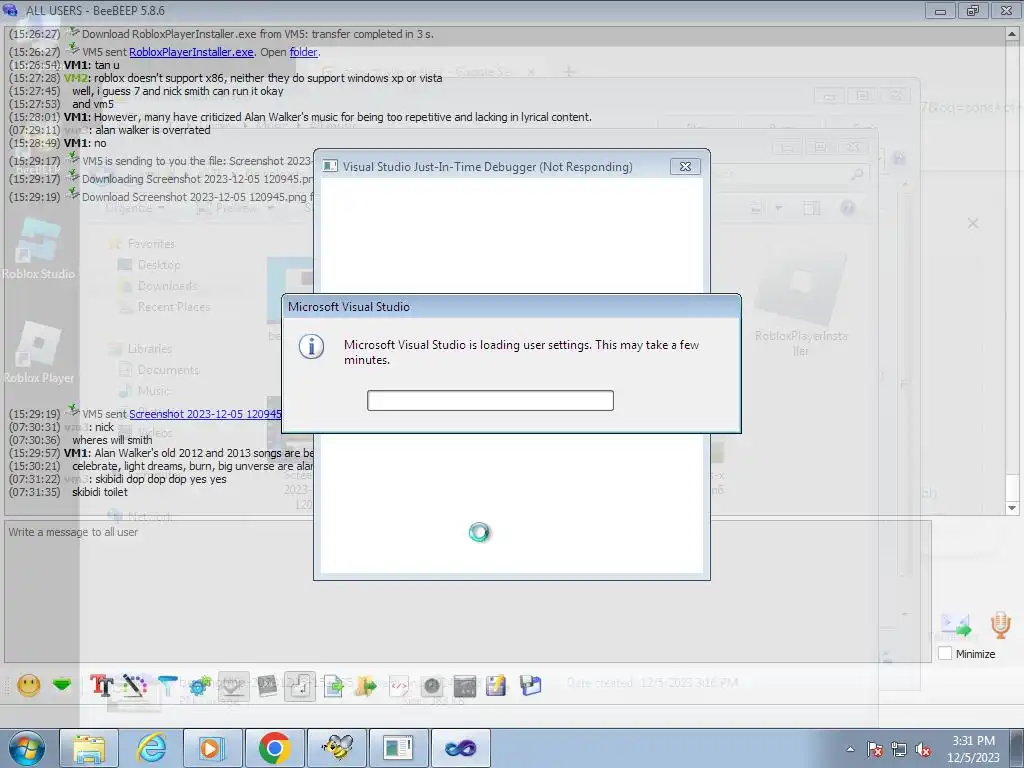Click the gray book toolbar icon
The image size is (1024, 768).
(267, 686)
